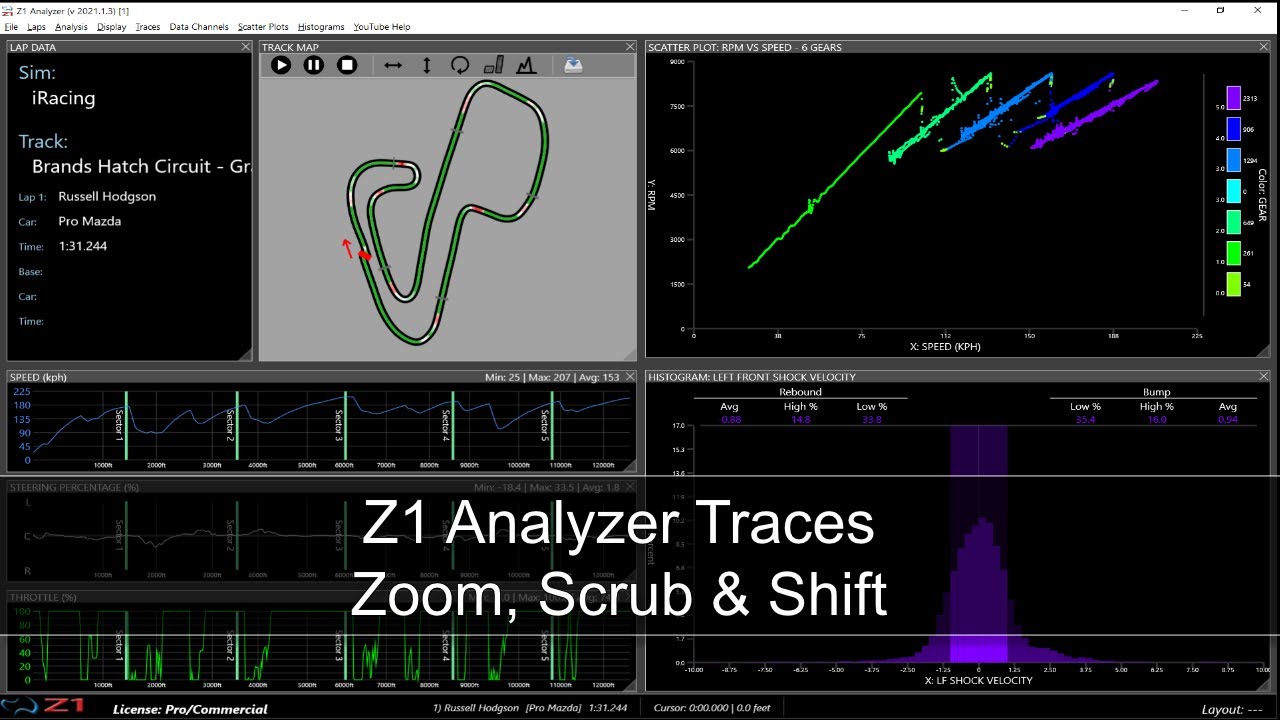This screenshot has width=1280, height=720.
Task: Open the Display menu
Action: (x=111, y=27)
